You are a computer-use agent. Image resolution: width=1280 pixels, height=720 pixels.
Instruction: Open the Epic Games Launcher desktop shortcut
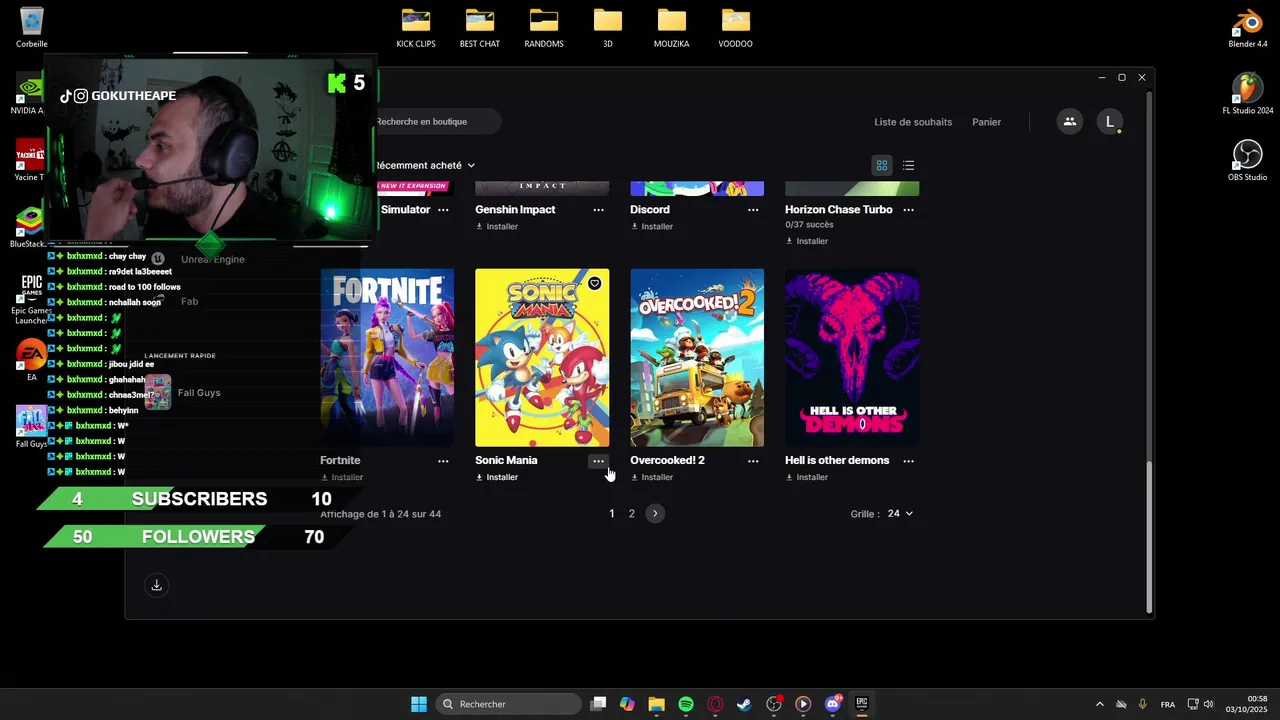pyautogui.click(x=31, y=298)
